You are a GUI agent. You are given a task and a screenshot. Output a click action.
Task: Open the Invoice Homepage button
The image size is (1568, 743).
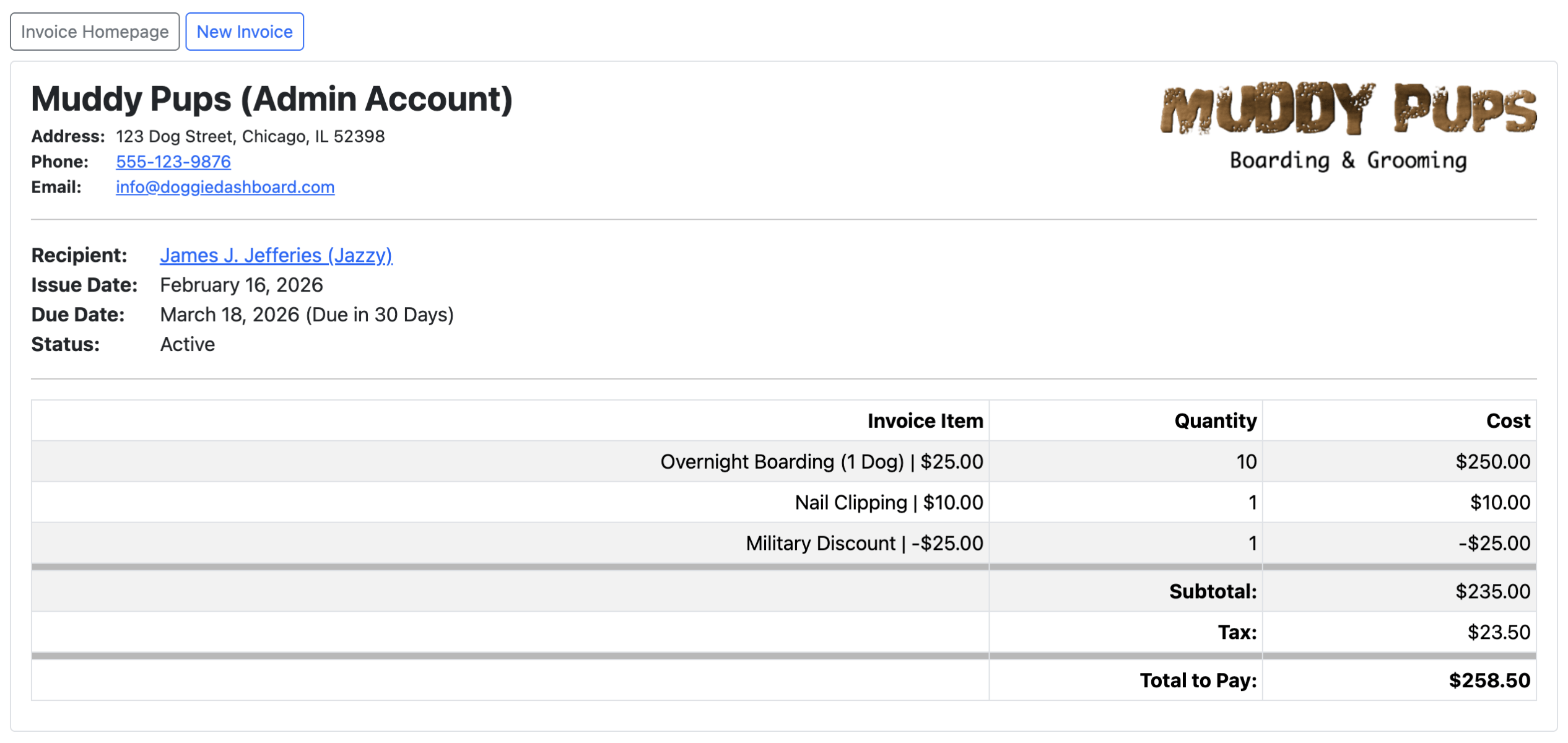point(95,32)
